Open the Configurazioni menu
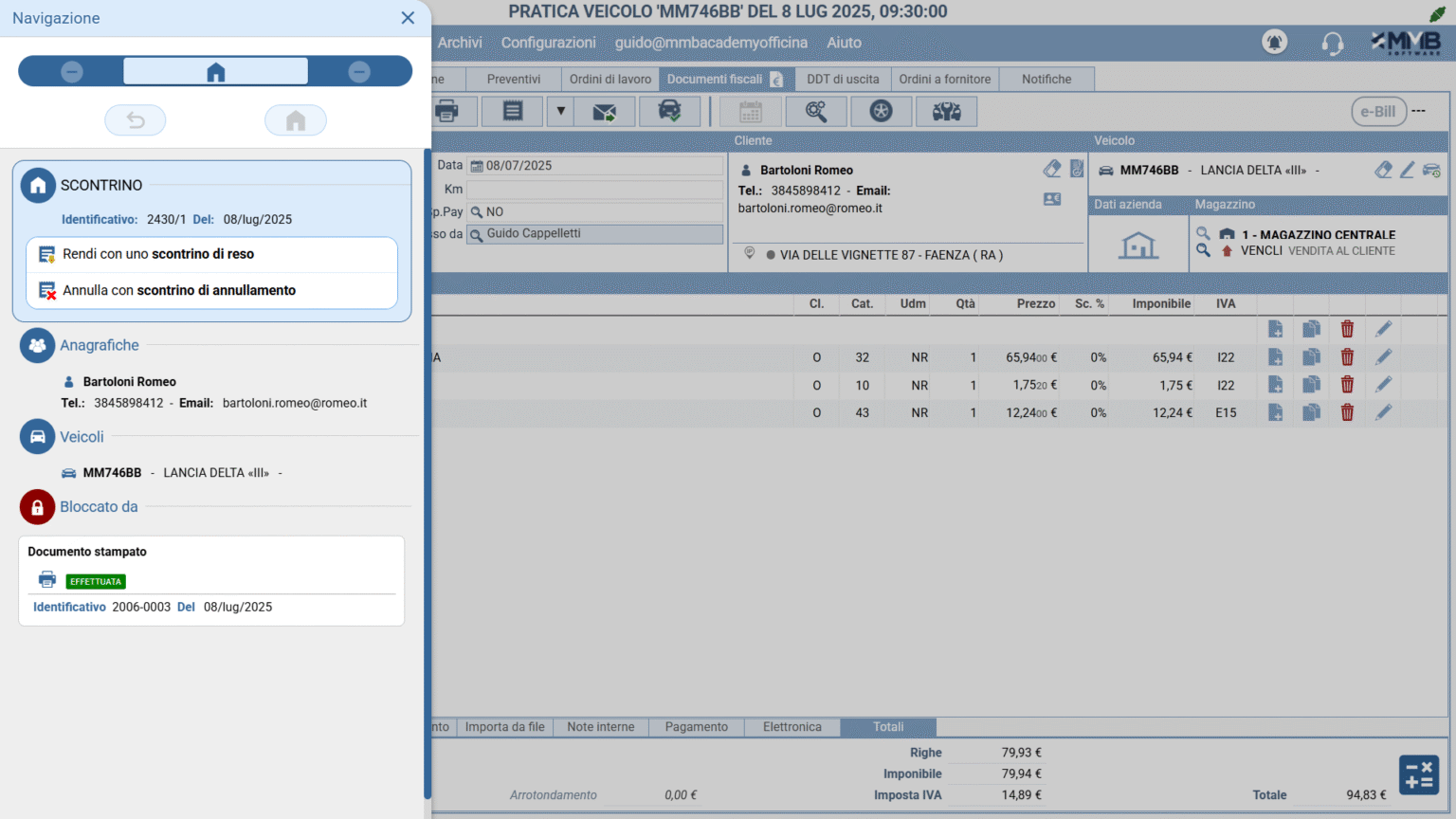 tap(548, 43)
